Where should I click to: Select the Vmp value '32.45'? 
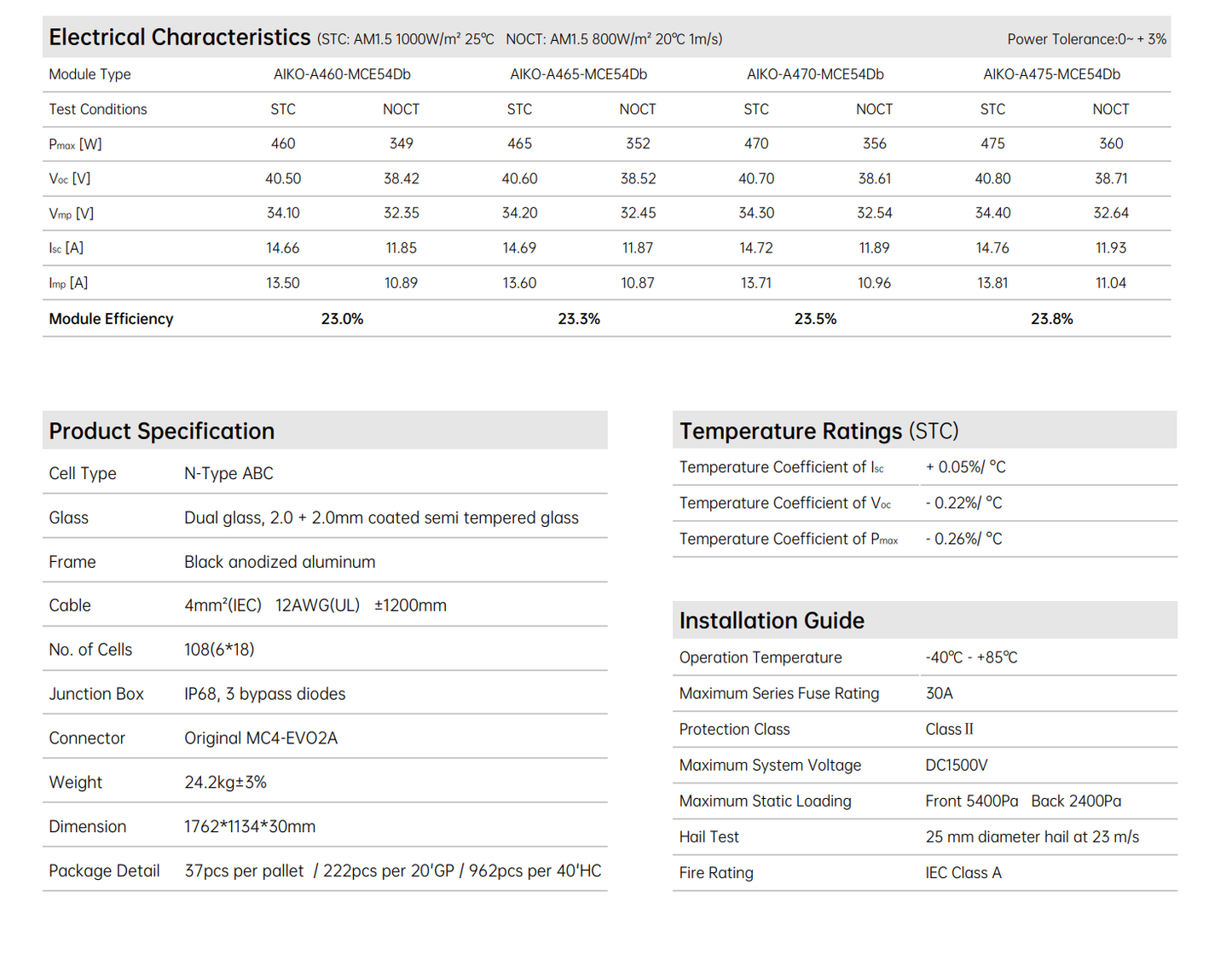[638, 213]
